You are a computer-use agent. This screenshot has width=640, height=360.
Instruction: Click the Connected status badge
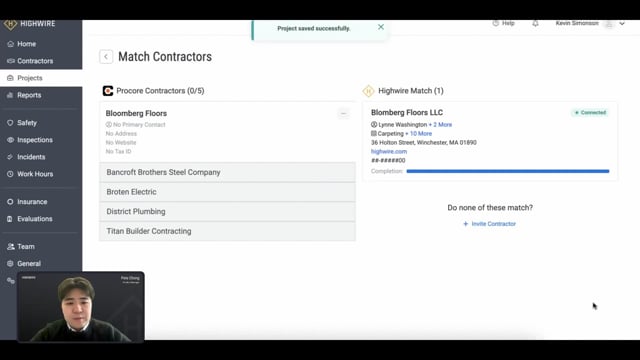pos(590,113)
